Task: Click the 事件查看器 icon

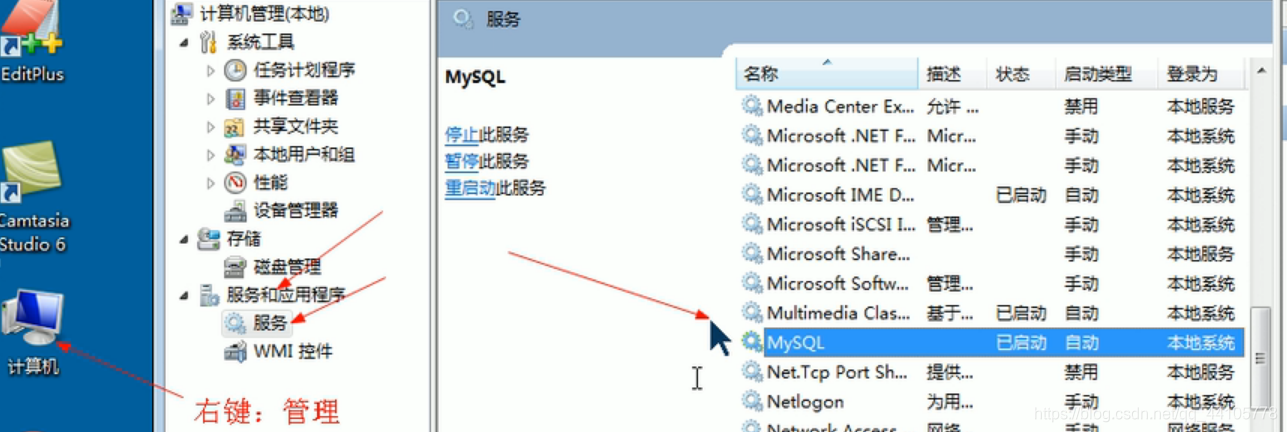Action: point(235,98)
